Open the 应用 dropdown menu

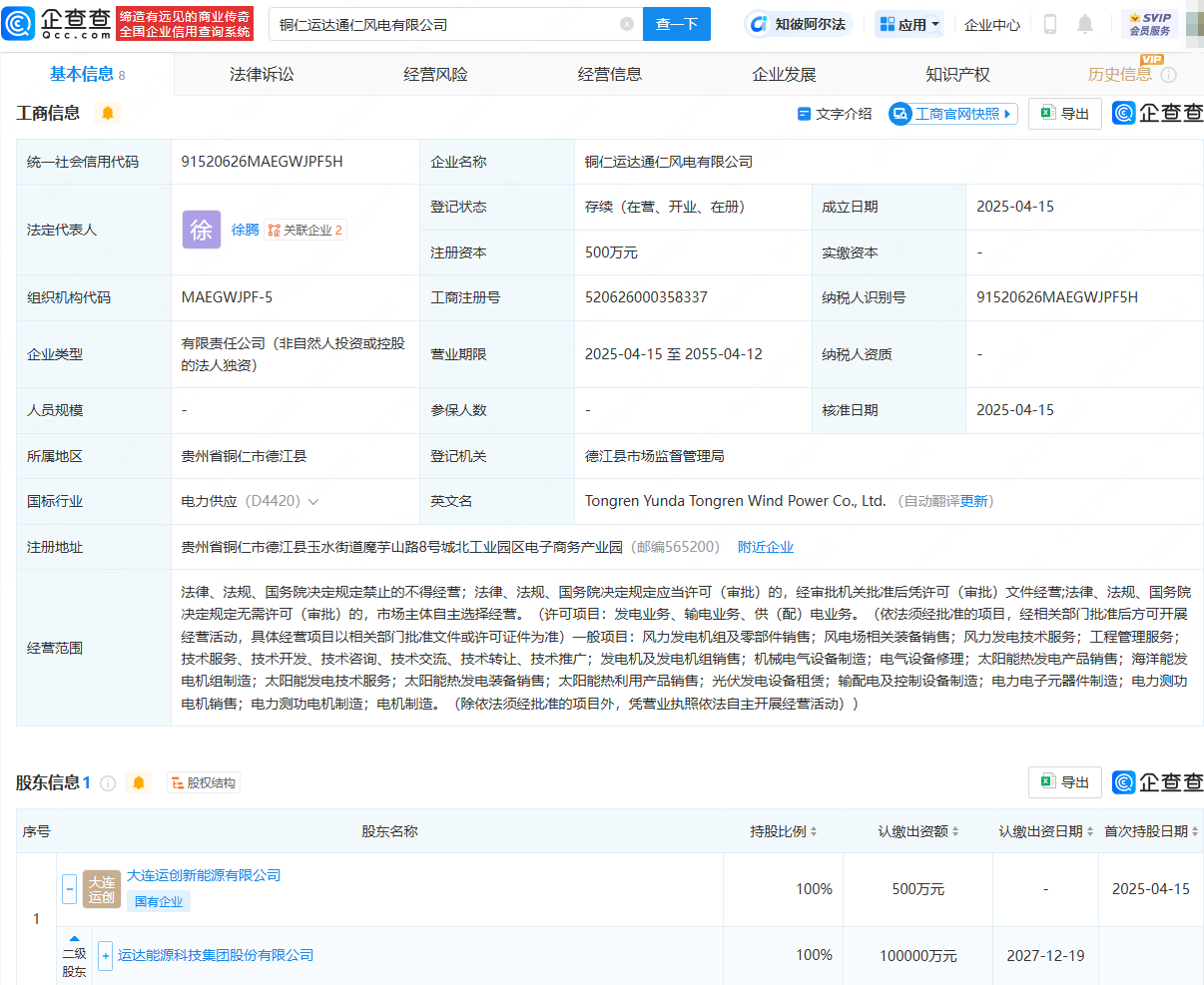909,24
